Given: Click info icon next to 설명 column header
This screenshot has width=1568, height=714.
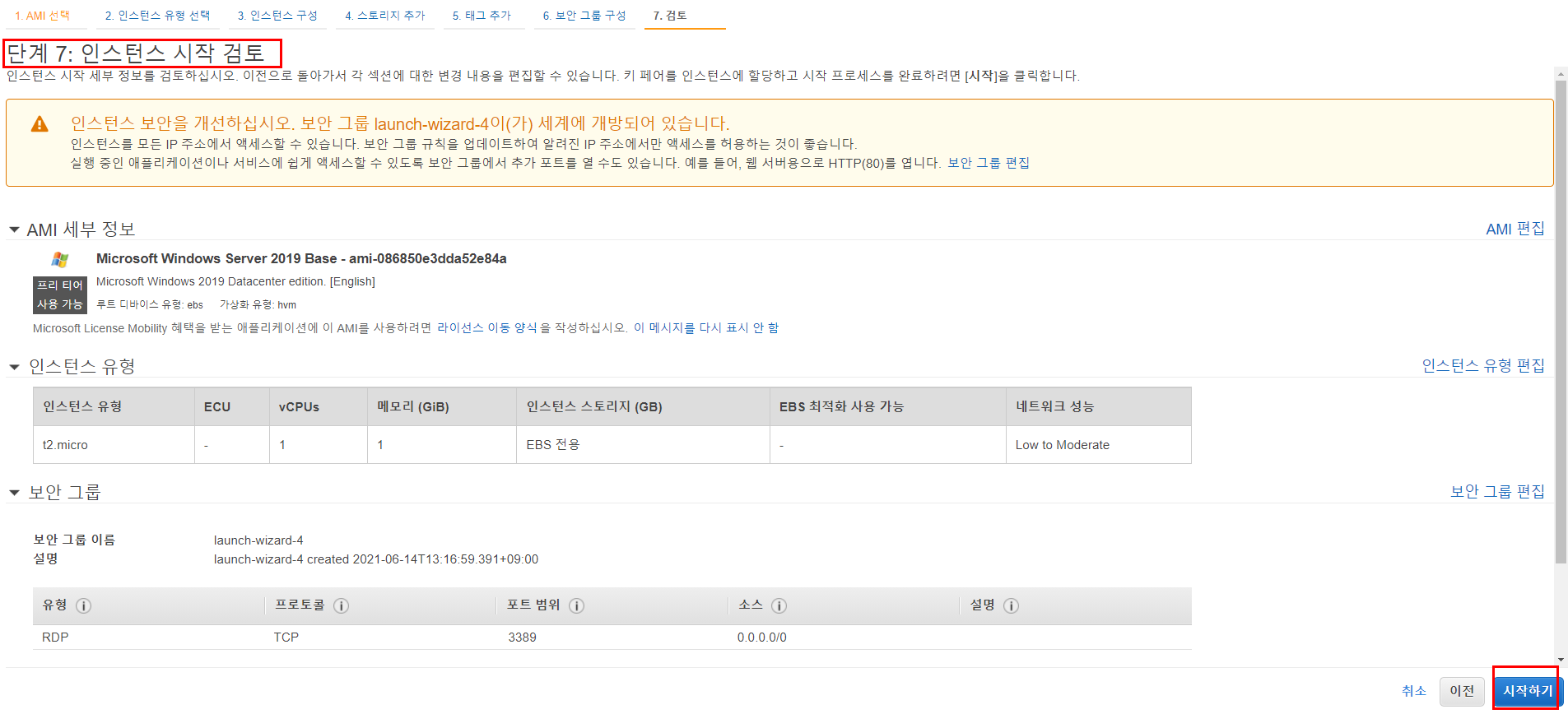Looking at the screenshot, I should (x=1012, y=605).
